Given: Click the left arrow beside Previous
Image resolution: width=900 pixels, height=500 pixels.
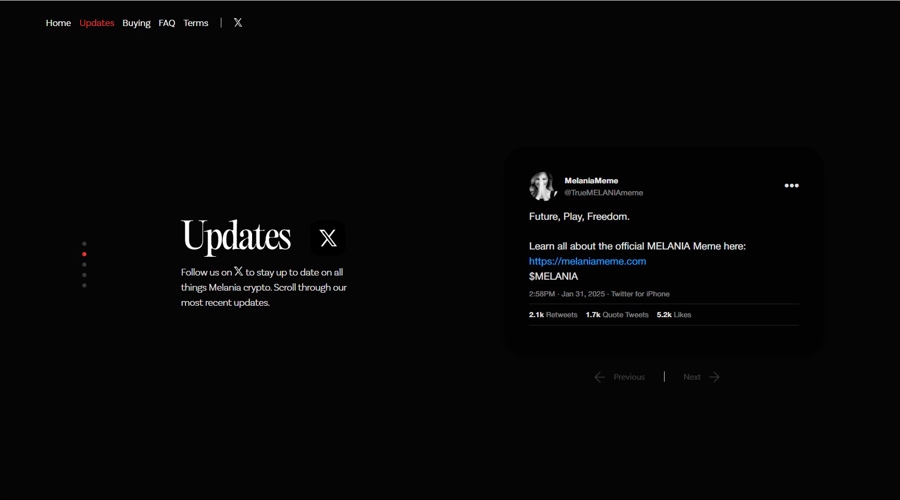Looking at the screenshot, I should point(600,377).
